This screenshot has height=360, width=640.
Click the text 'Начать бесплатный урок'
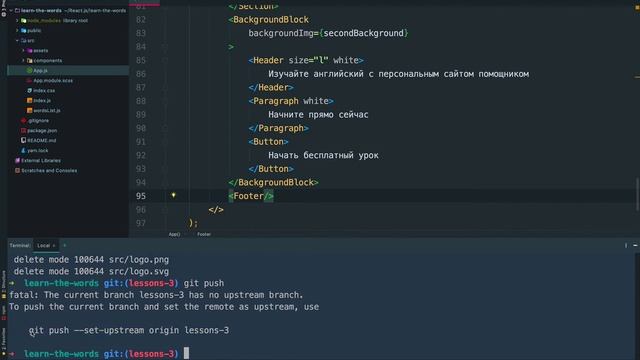click(323, 155)
